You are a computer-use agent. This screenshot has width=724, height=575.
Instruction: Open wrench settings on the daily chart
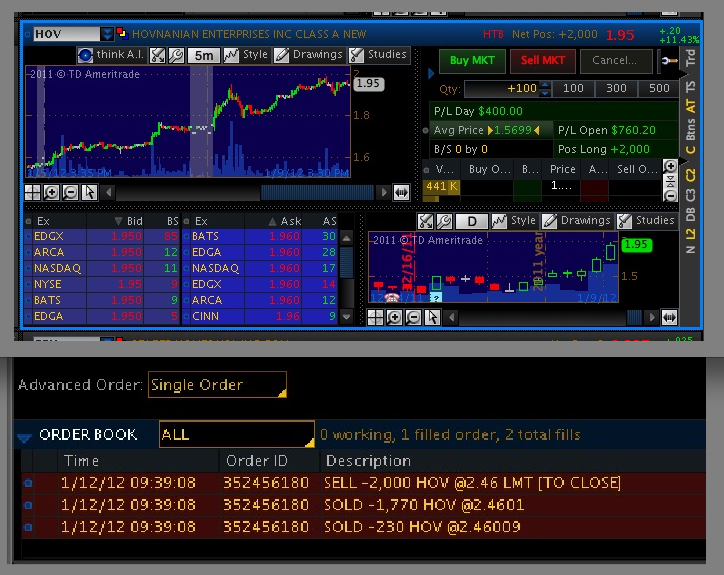point(444,221)
